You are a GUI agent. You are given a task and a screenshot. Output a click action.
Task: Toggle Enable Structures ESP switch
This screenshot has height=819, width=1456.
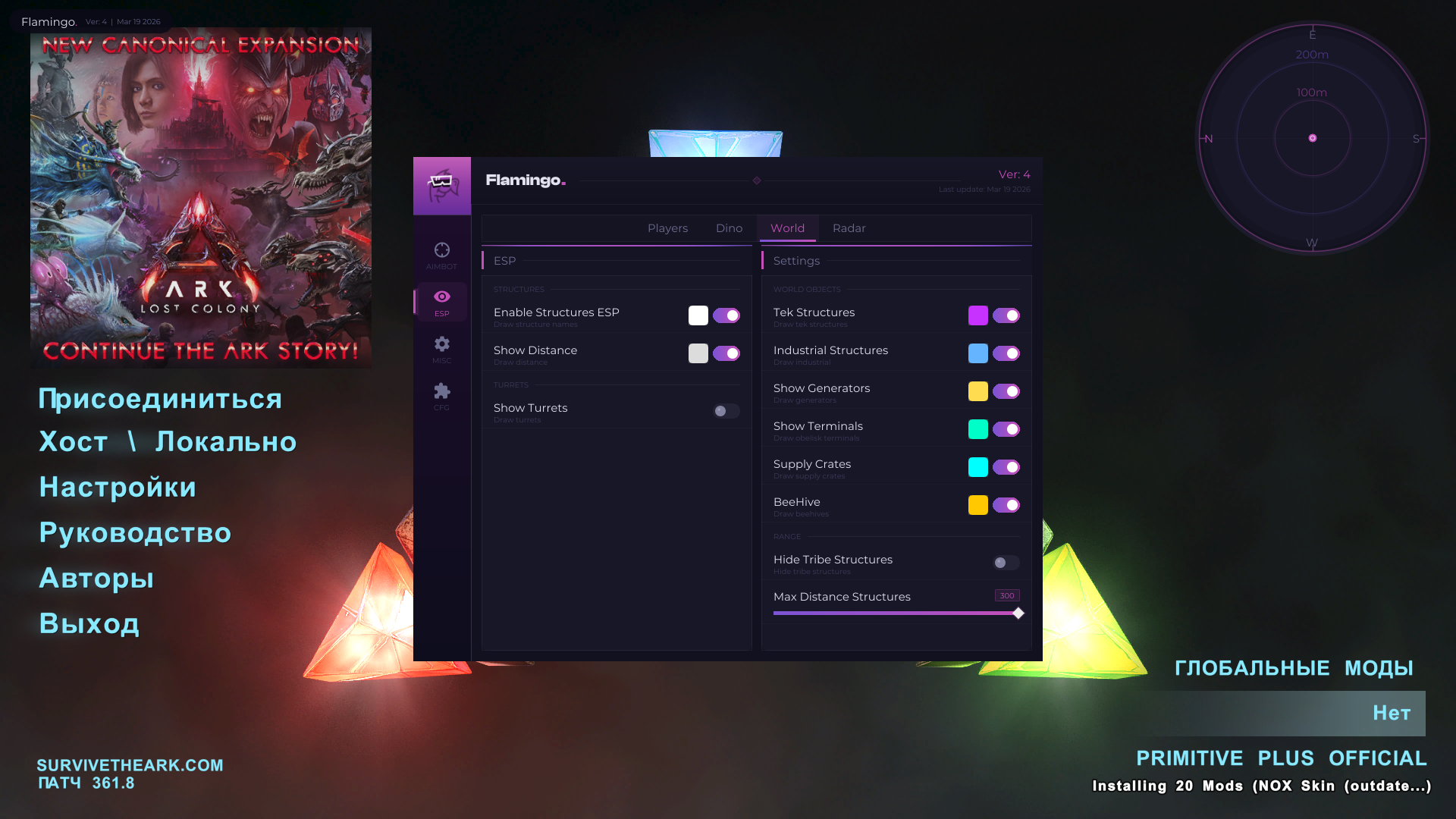pyautogui.click(x=726, y=315)
